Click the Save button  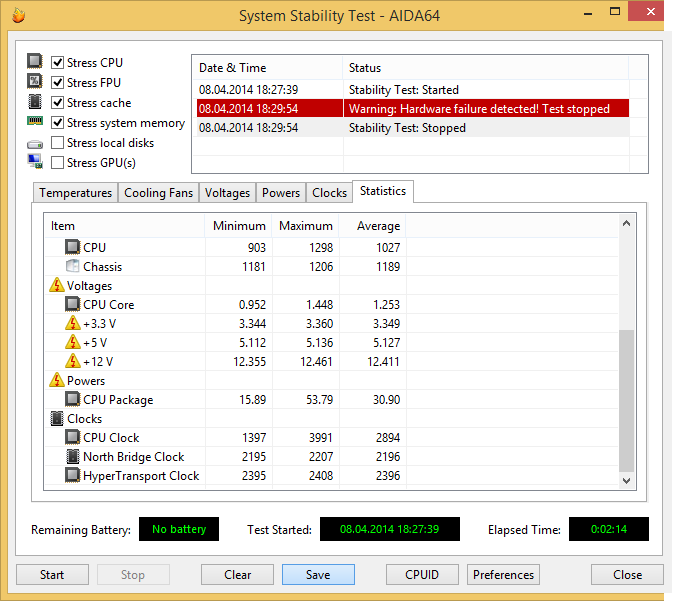(318, 575)
